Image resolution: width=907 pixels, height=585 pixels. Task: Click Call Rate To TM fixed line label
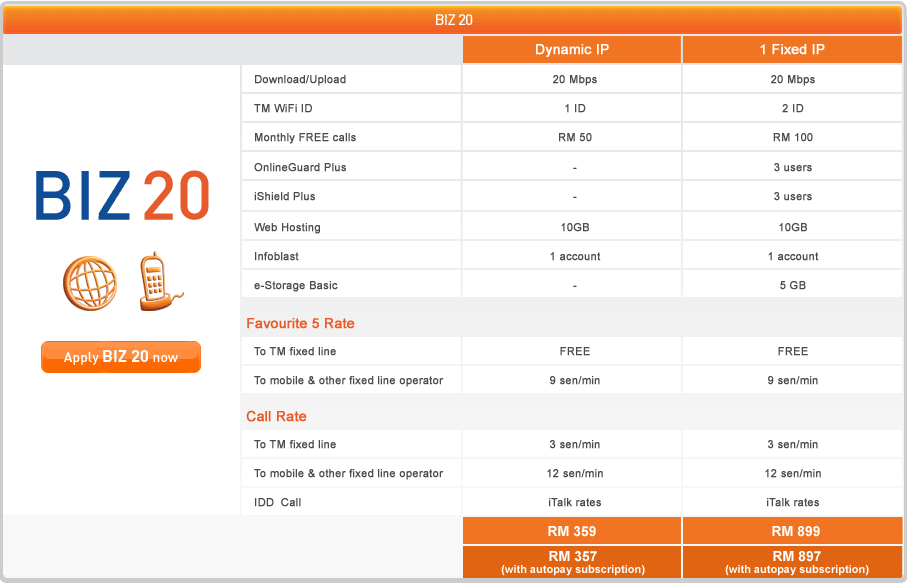pyautogui.click(x=295, y=444)
